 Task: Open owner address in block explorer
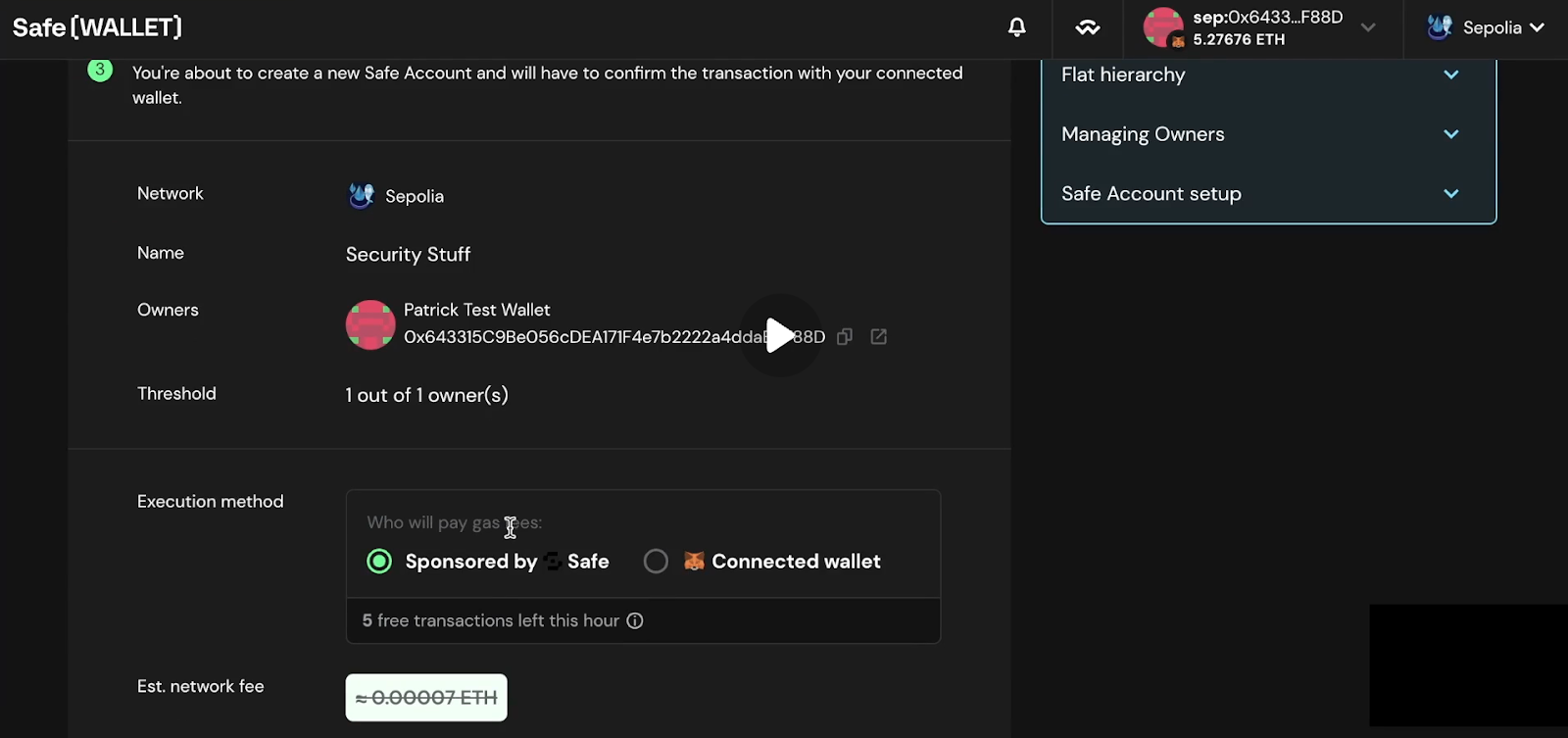click(879, 337)
